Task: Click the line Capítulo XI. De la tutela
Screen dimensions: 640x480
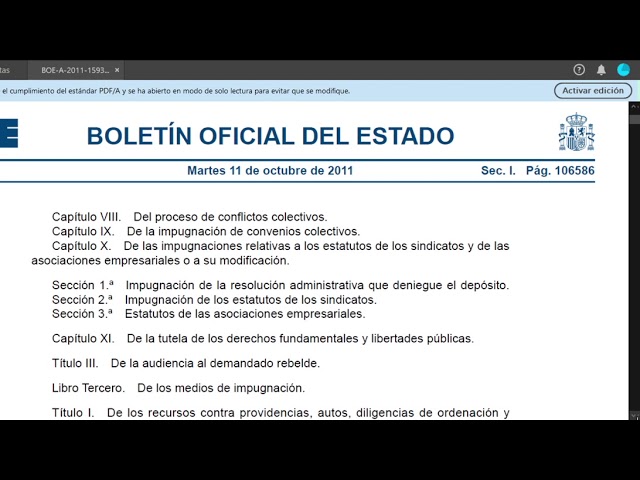Action: tap(263, 338)
